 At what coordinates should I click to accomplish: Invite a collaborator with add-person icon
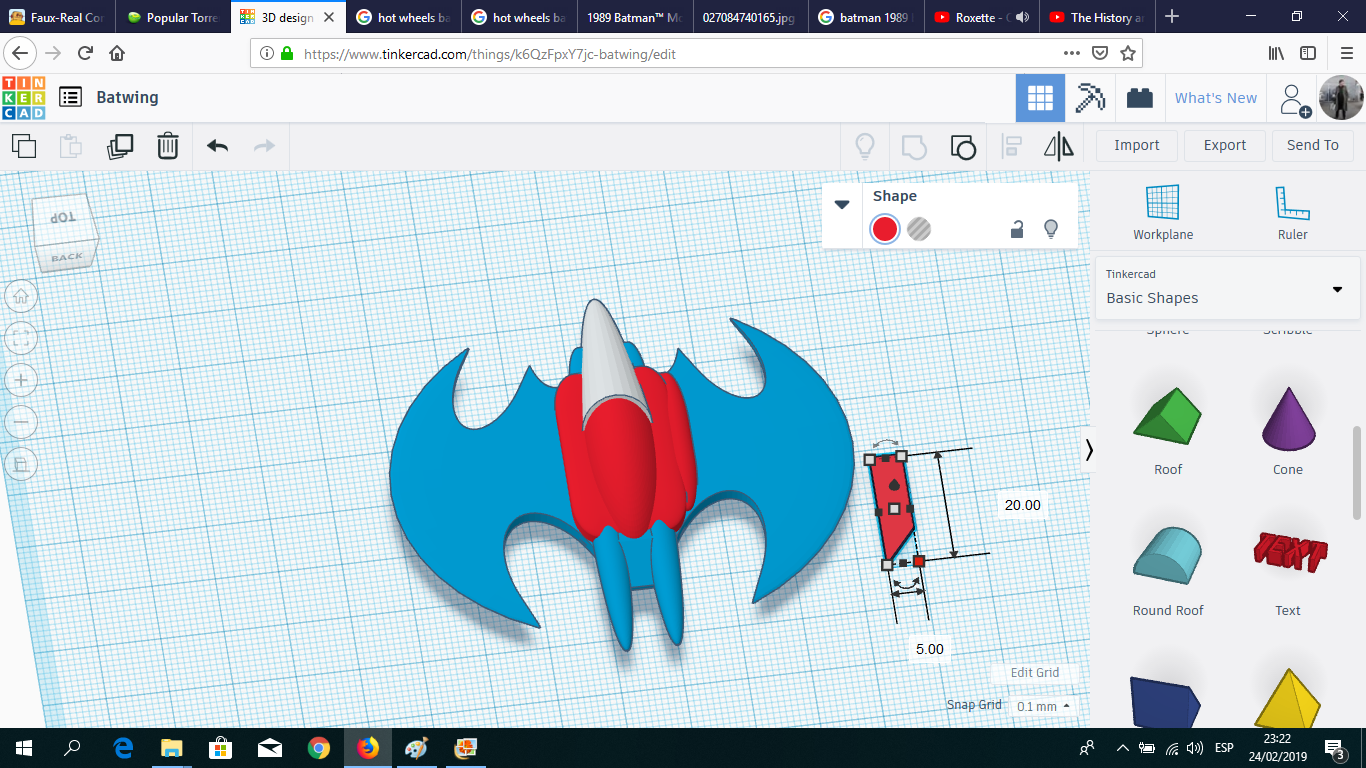pos(1295,98)
